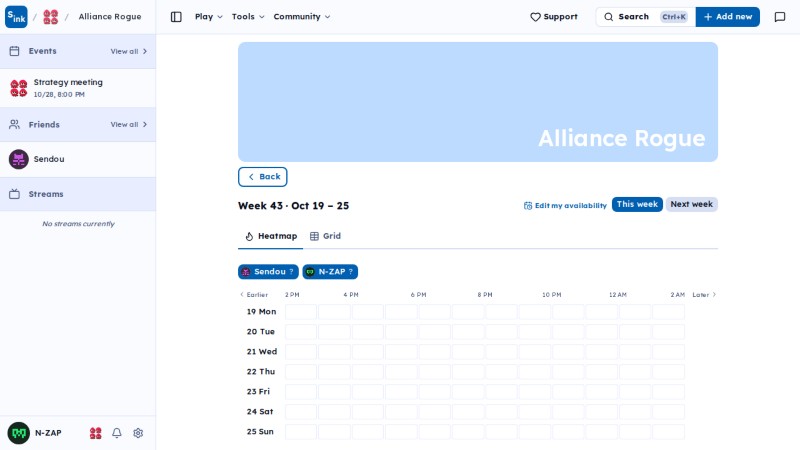Click Alliance Rogue breadcrumb text
This screenshot has width=800, height=450.
pyautogui.click(x=110, y=17)
